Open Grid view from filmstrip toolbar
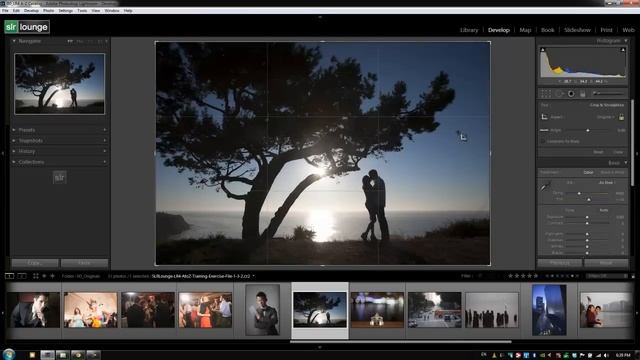 [36, 276]
